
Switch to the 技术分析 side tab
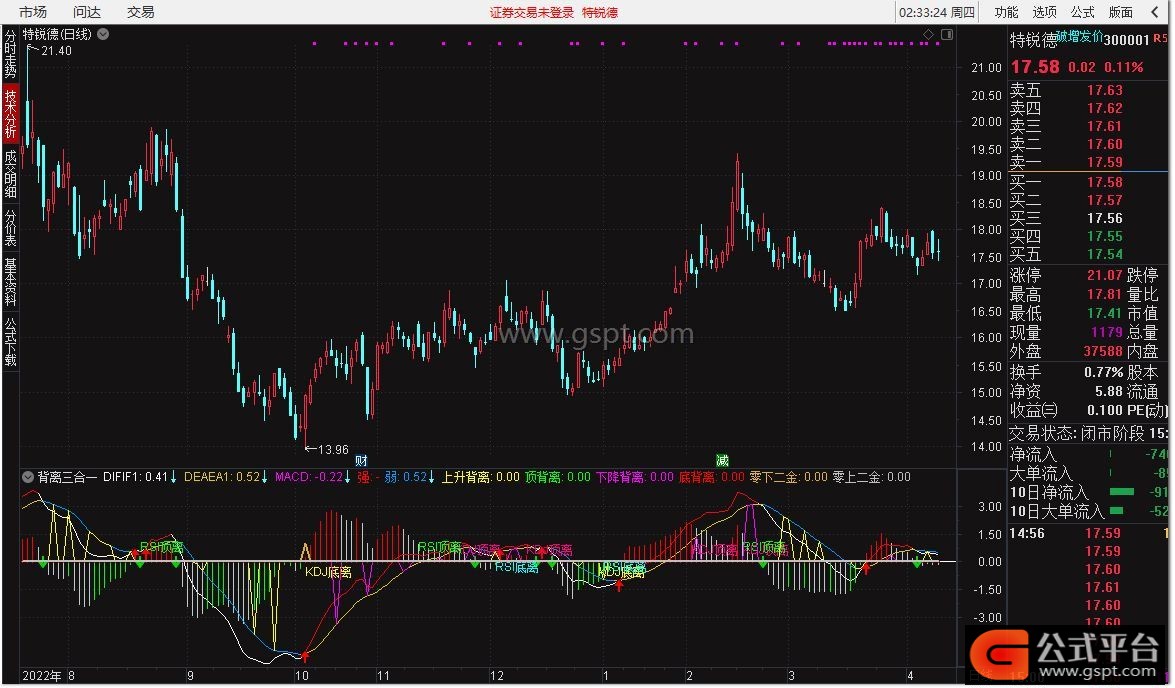10,113
